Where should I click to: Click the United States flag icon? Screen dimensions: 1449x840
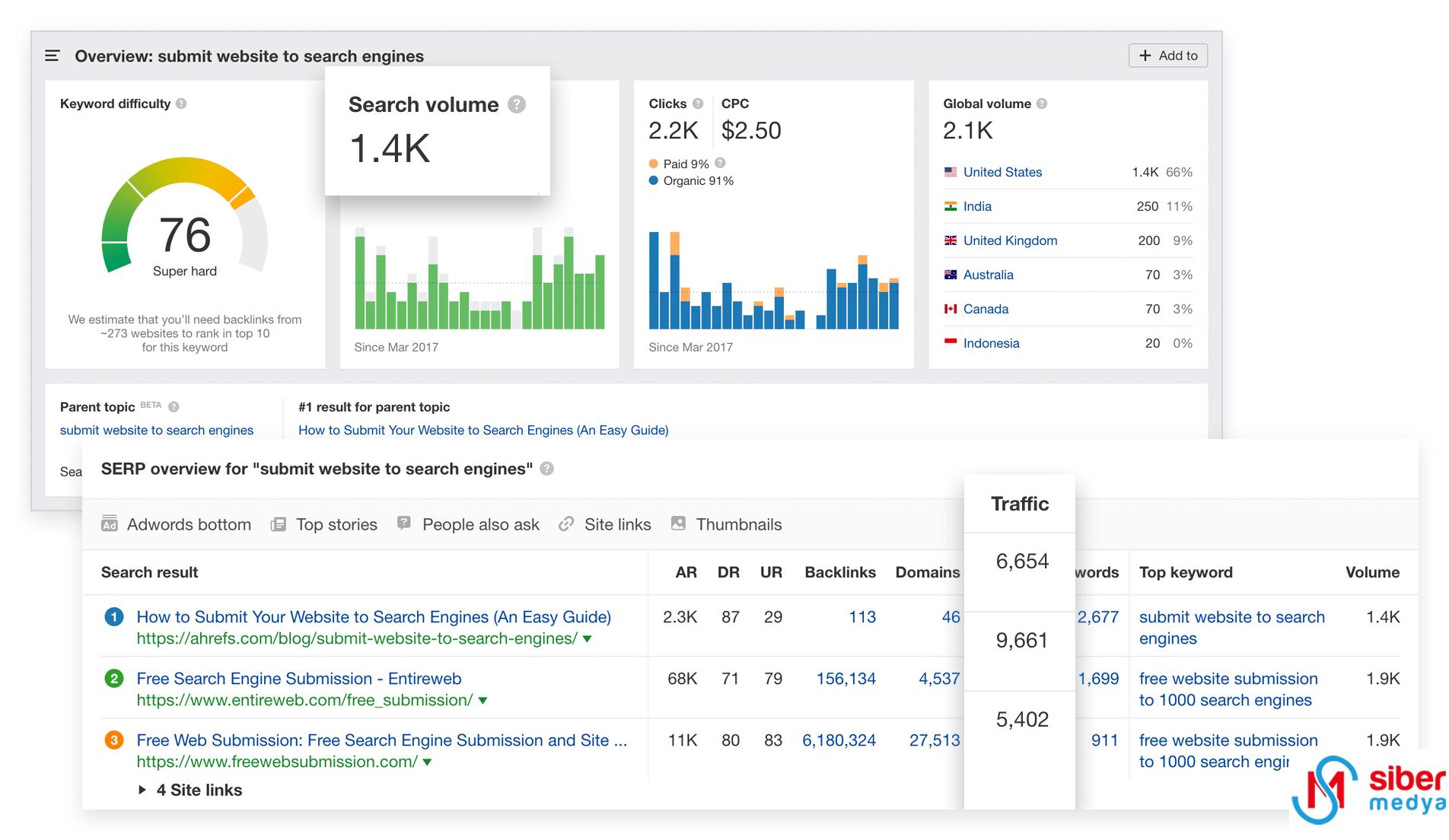click(951, 172)
